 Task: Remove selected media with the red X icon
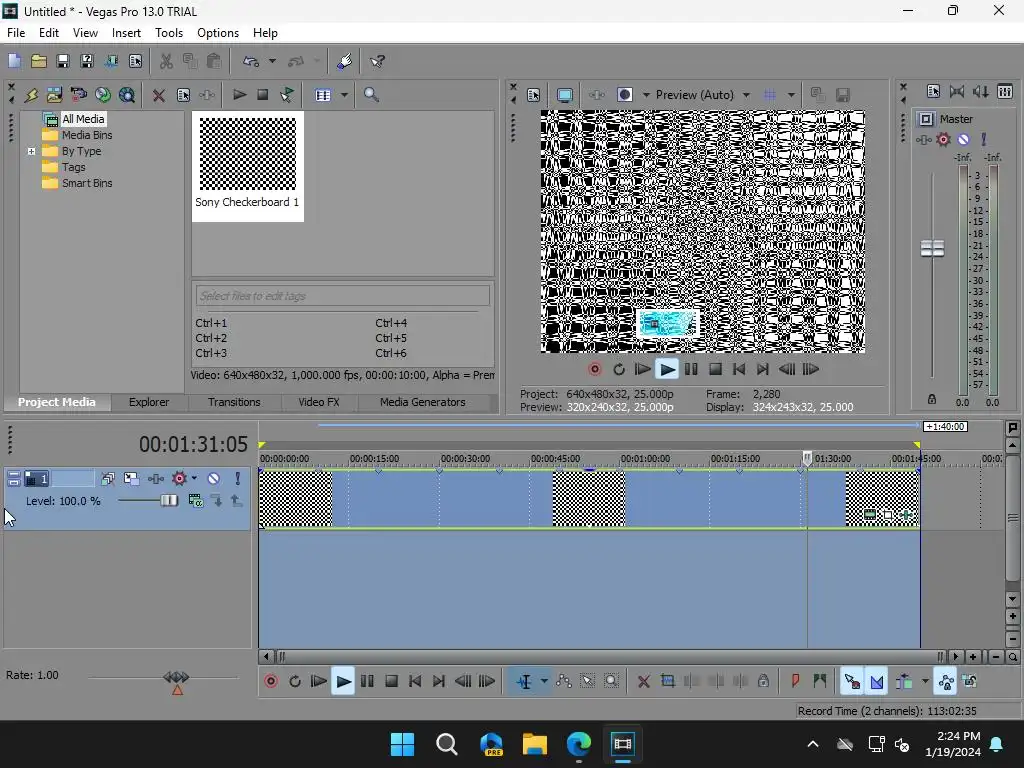coord(159,95)
